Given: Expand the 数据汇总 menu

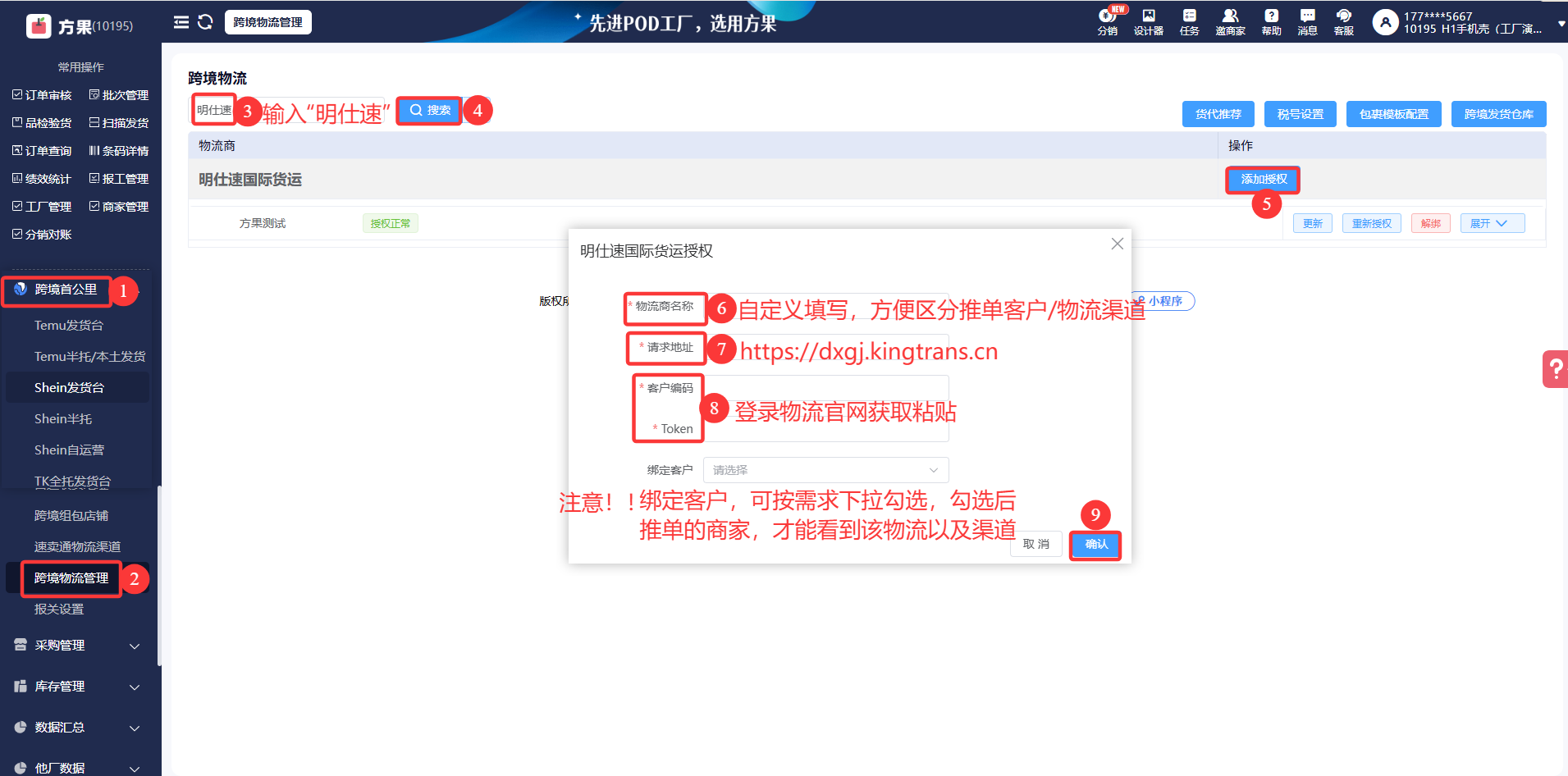Looking at the screenshot, I should coord(78,728).
